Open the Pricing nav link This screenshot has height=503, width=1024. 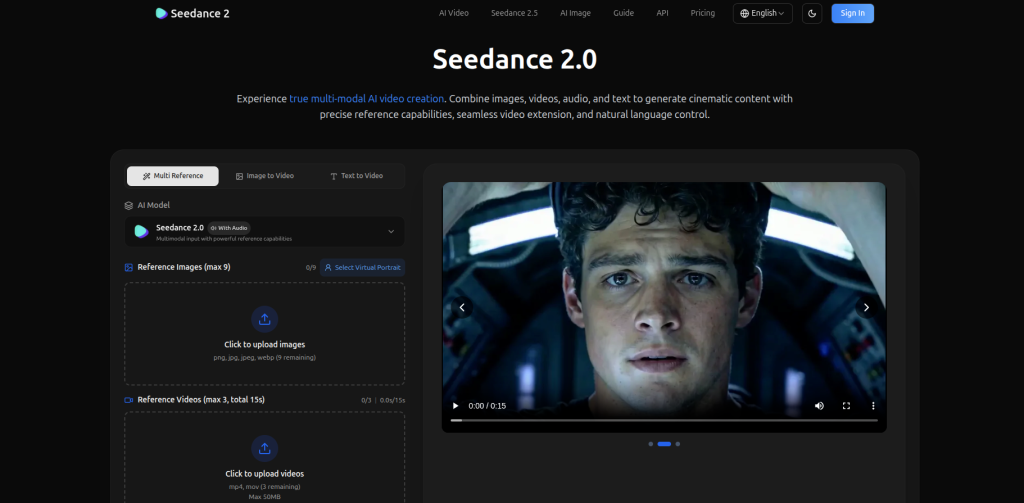(x=703, y=13)
